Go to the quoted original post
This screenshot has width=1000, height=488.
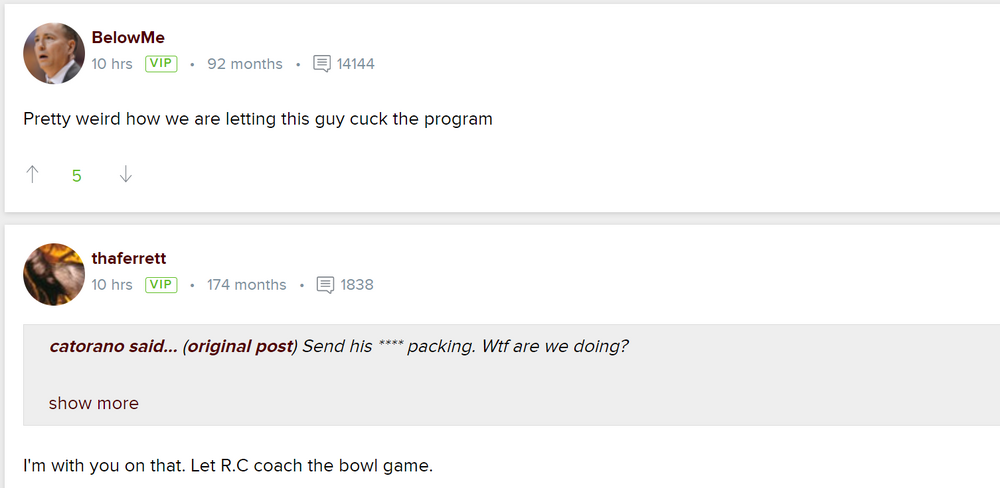click(x=240, y=347)
